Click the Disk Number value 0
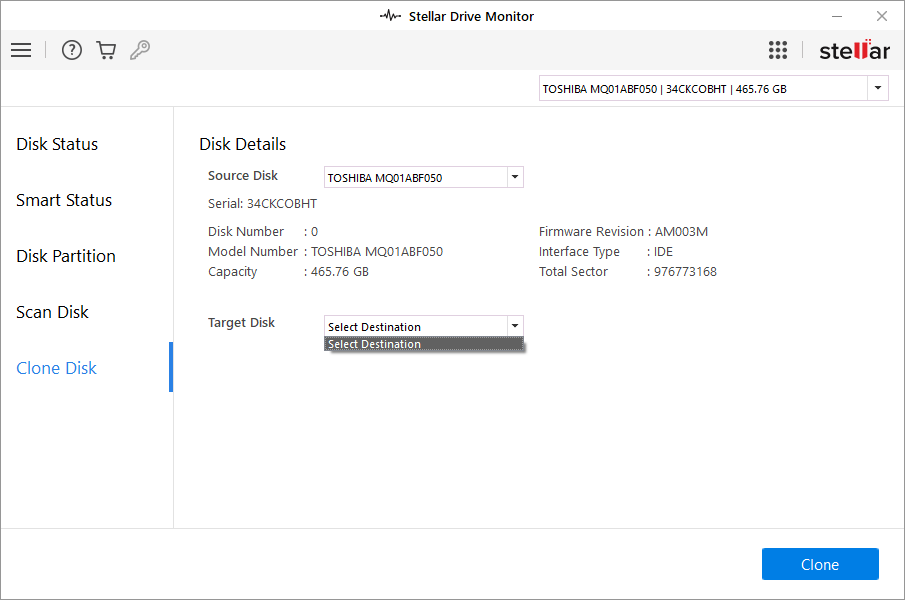The width and height of the screenshot is (905, 600). (315, 231)
